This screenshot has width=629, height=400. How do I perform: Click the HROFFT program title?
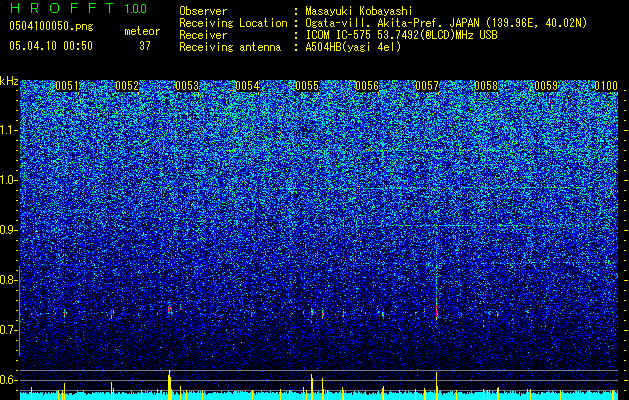coord(63,8)
